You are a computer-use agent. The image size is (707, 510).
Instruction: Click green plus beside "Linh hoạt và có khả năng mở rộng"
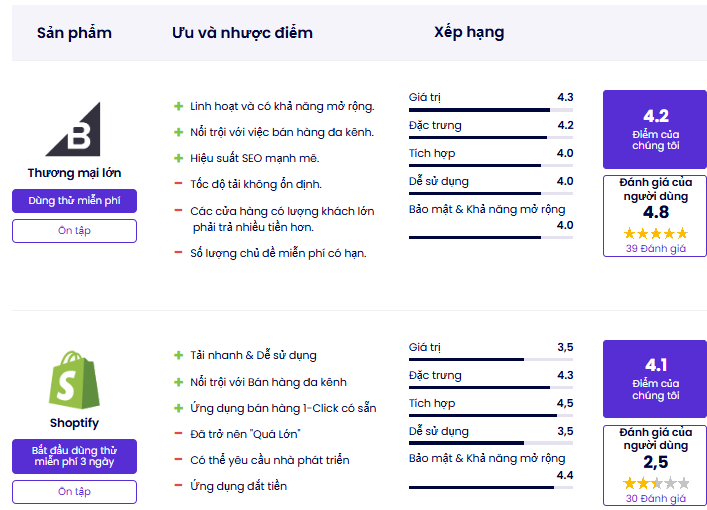[179, 106]
